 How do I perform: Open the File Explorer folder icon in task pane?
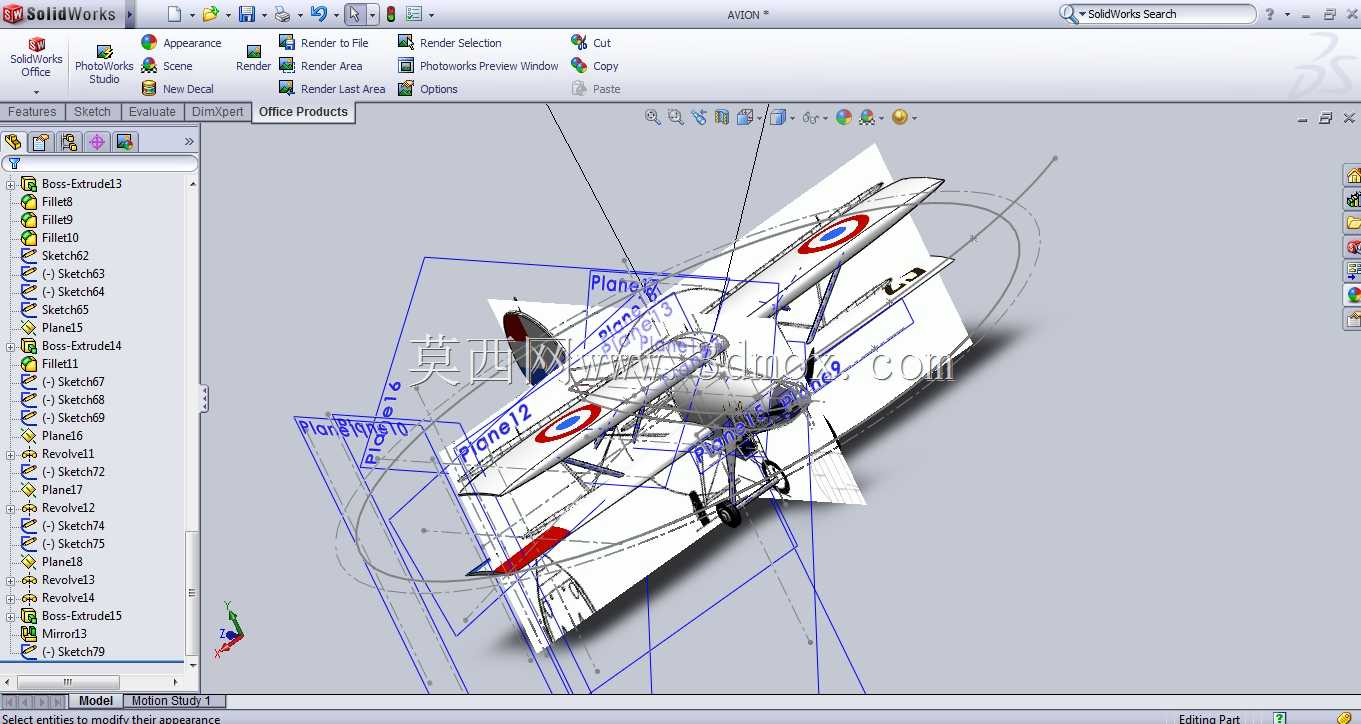click(x=1353, y=223)
